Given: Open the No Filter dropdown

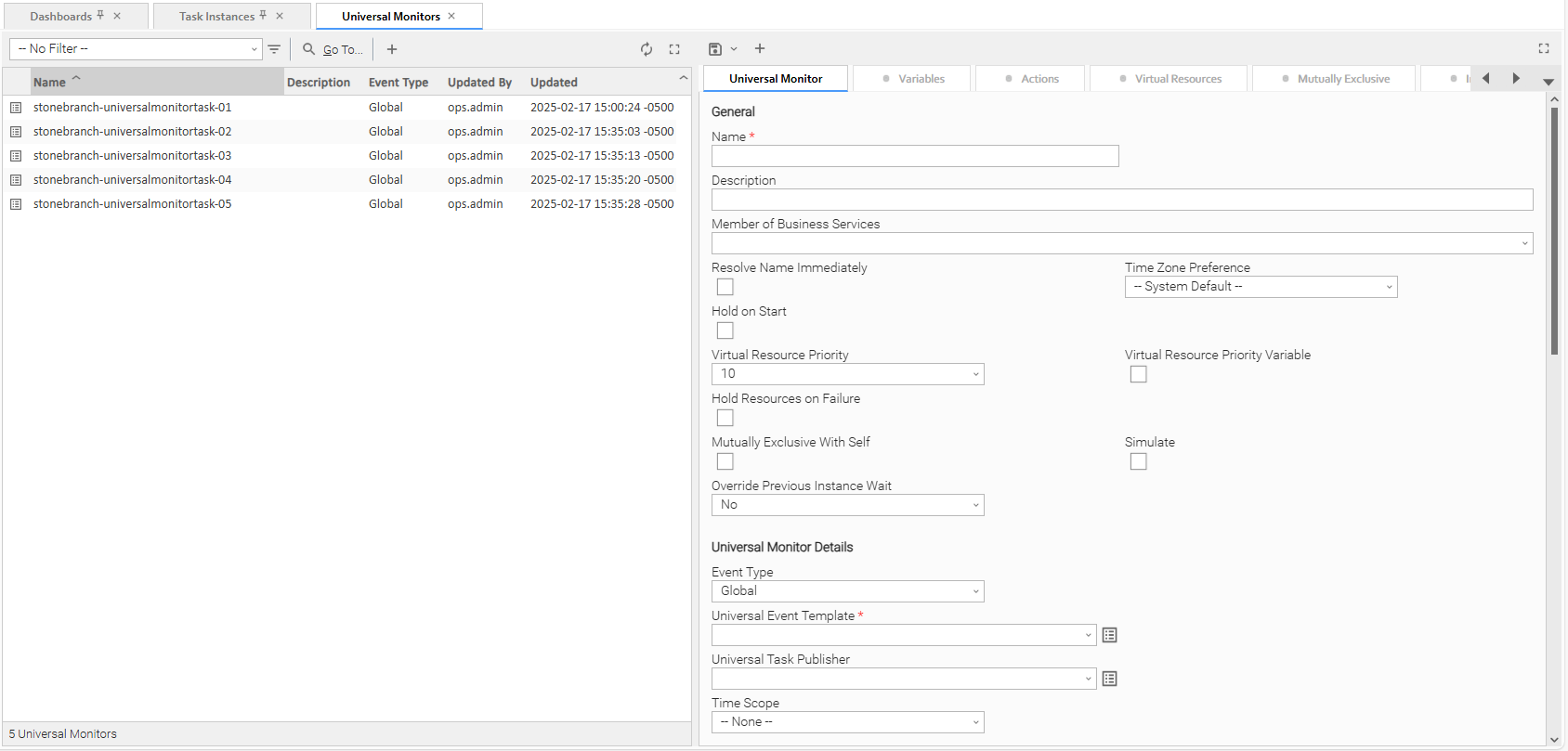Looking at the screenshot, I should [x=136, y=49].
